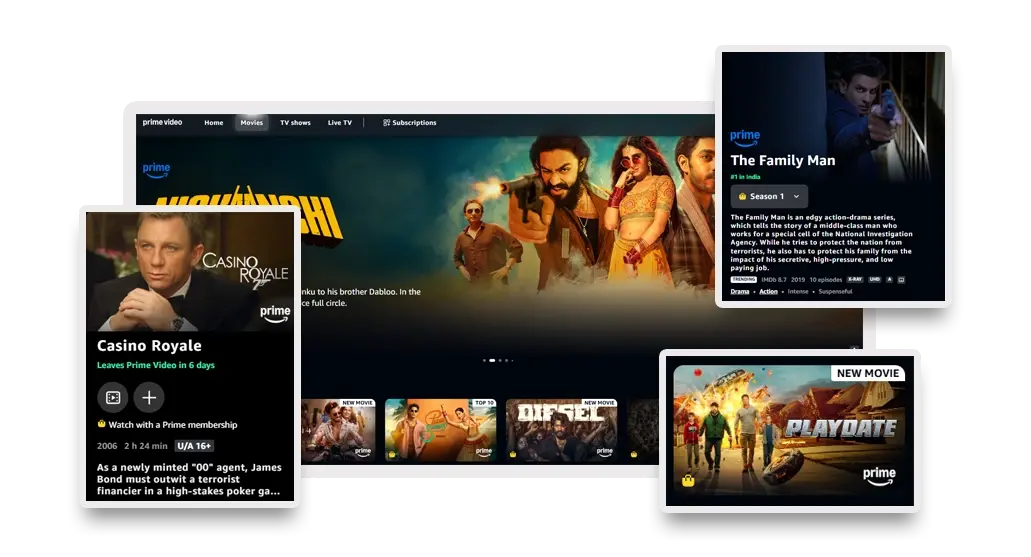Click the UHD badge

click(x=875, y=279)
